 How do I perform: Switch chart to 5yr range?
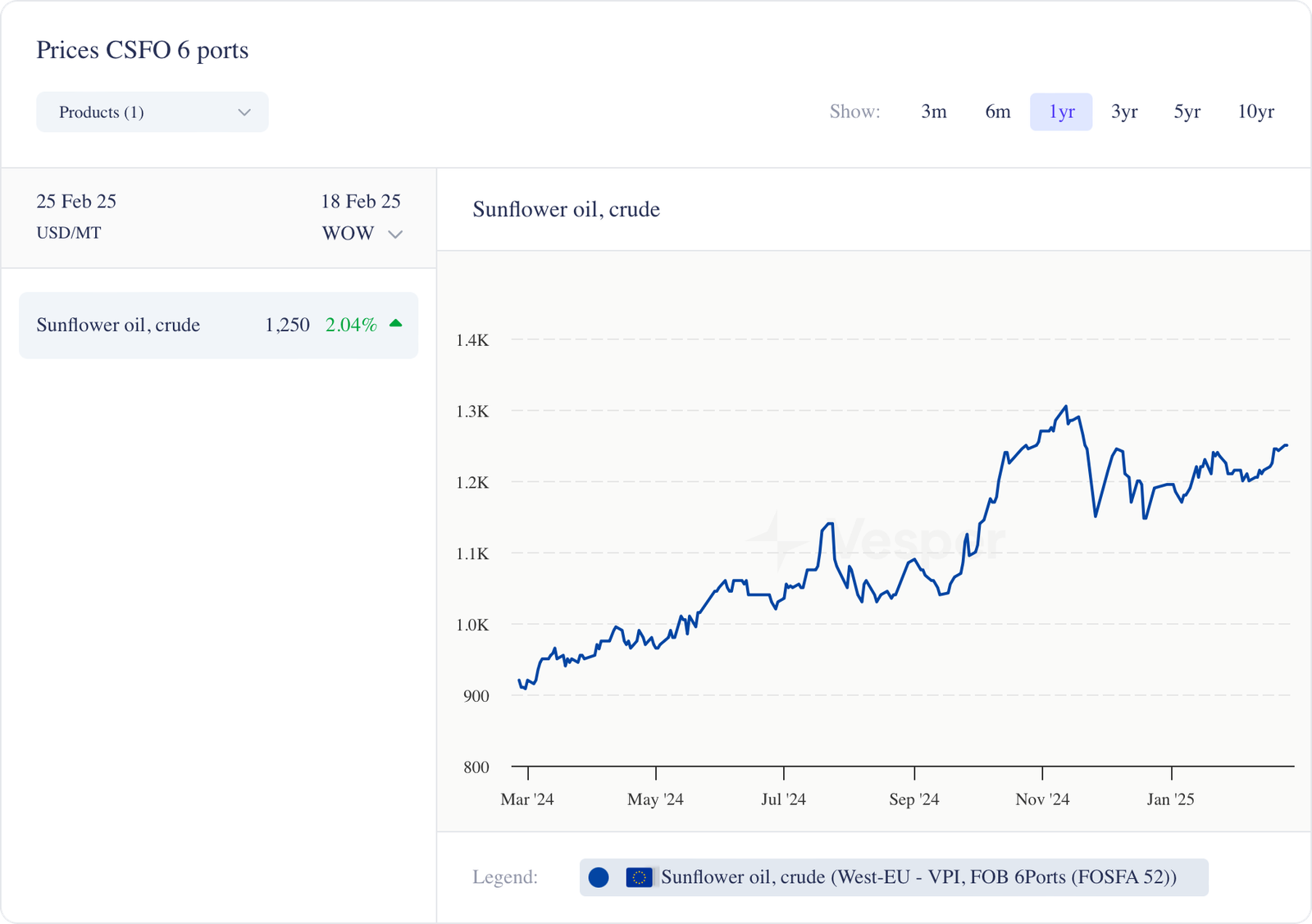click(x=1187, y=112)
